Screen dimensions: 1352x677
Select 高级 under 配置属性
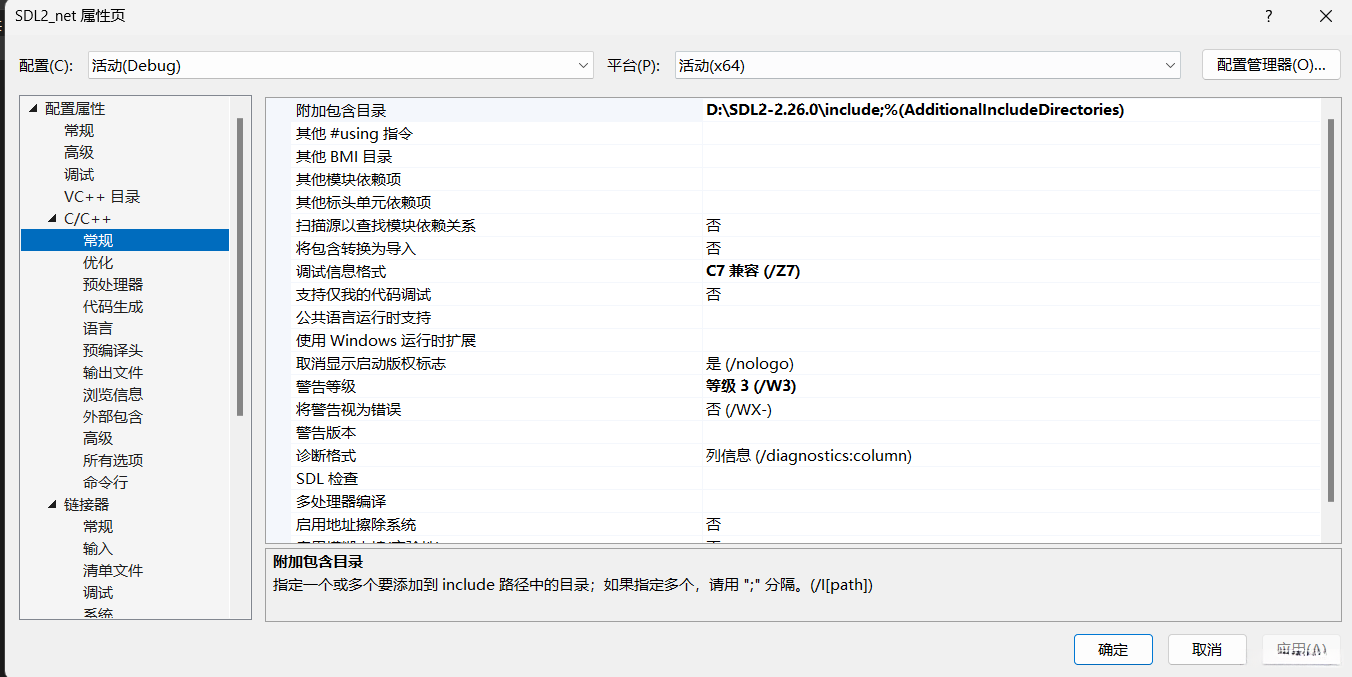tap(79, 153)
